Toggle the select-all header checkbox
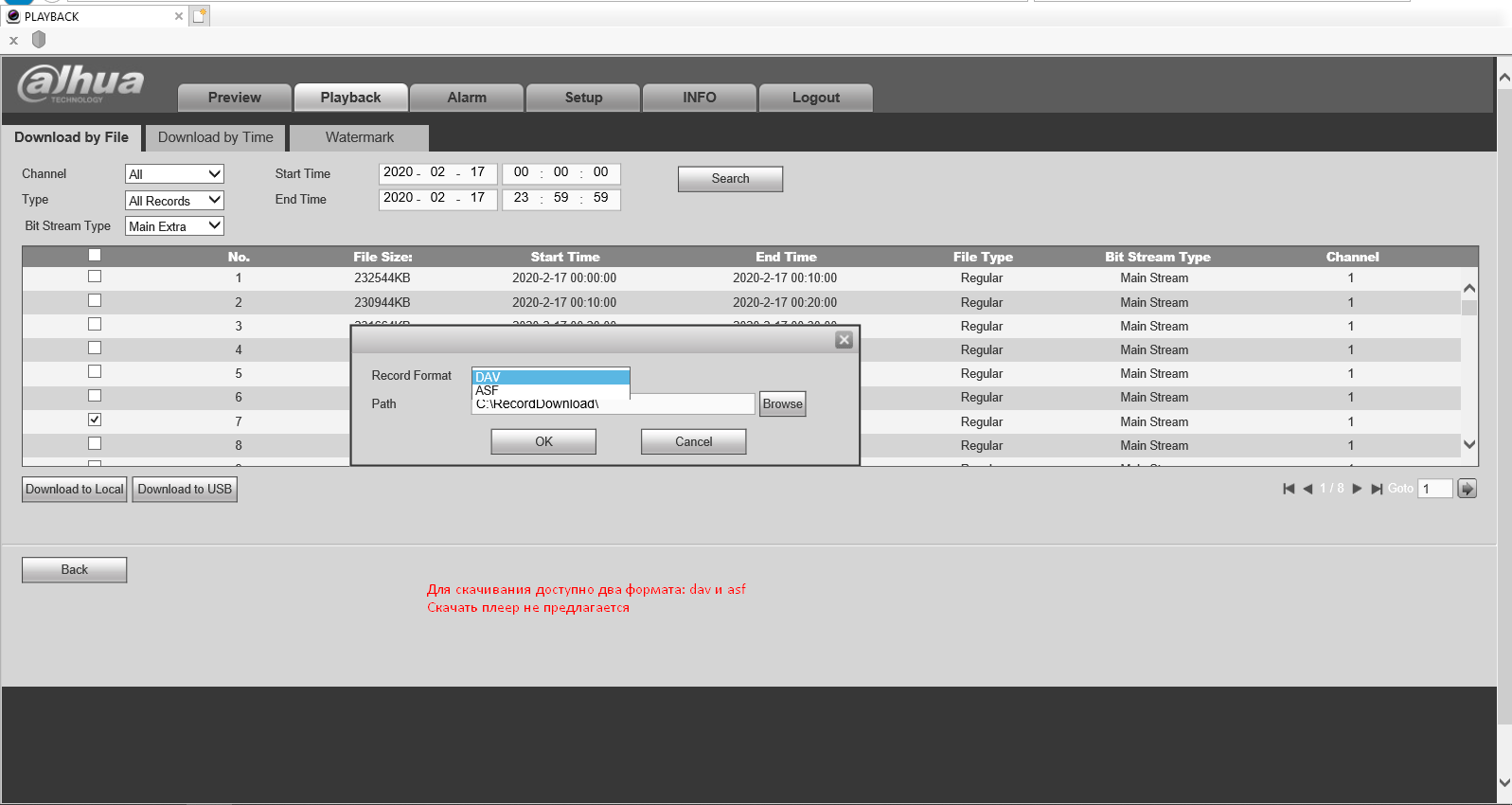This screenshot has width=1512, height=805. click(x=95, y=255)
